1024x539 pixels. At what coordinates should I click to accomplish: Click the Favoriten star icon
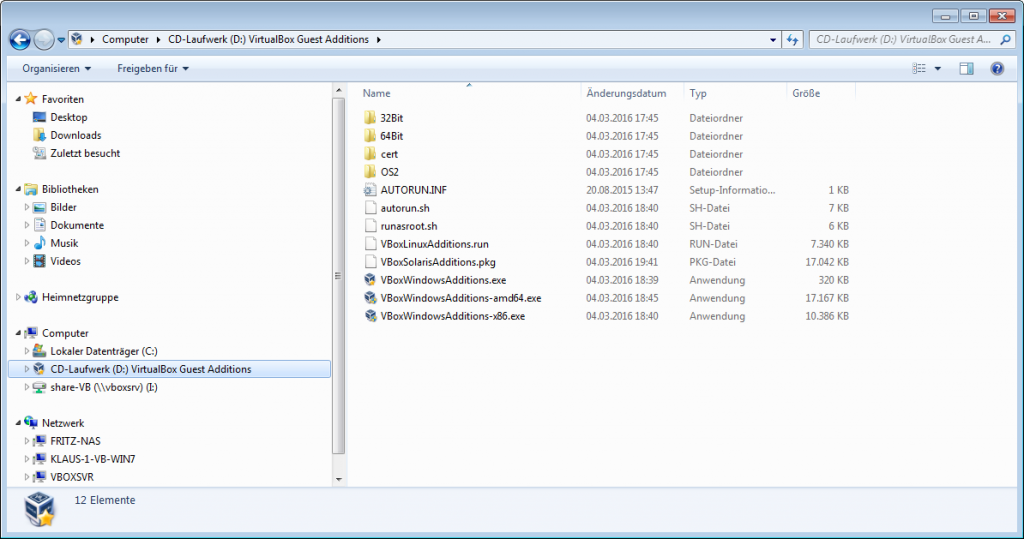point(31,99)
